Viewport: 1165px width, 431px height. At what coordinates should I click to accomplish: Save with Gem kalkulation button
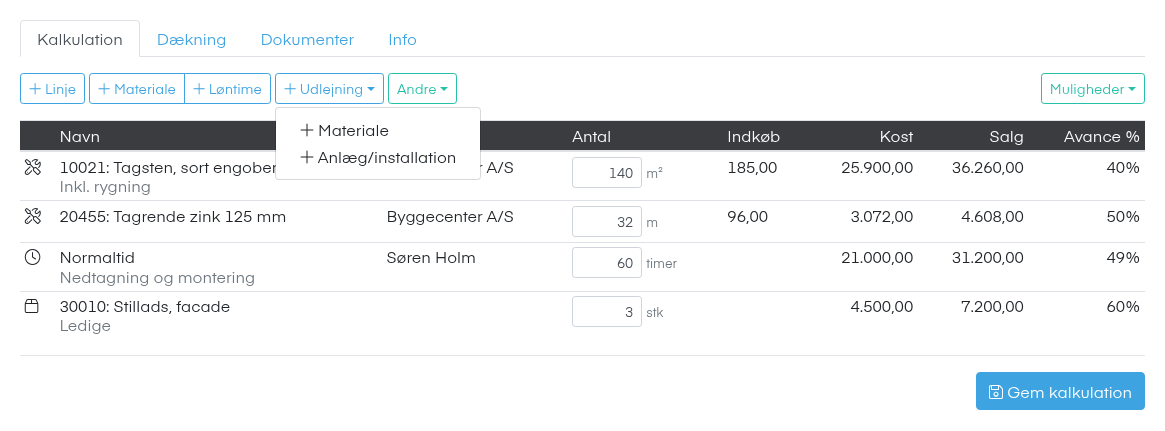pyautogui.click(x=1060, y=392)
